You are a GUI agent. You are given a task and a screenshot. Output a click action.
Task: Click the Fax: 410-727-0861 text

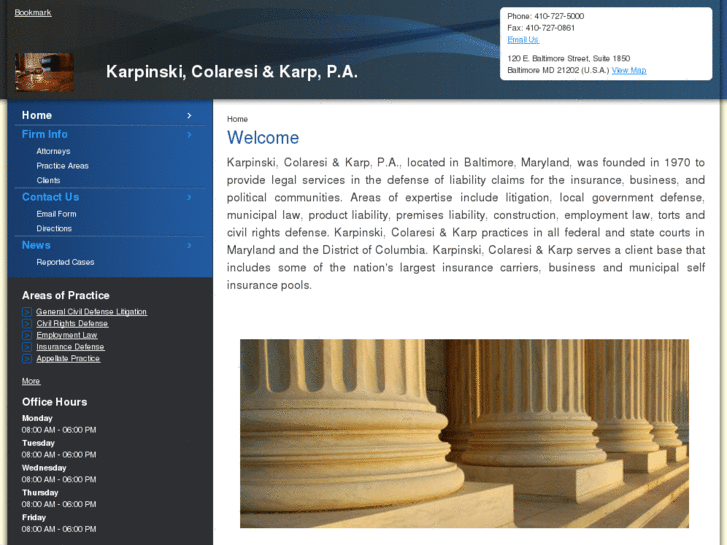tap(541, 28)
